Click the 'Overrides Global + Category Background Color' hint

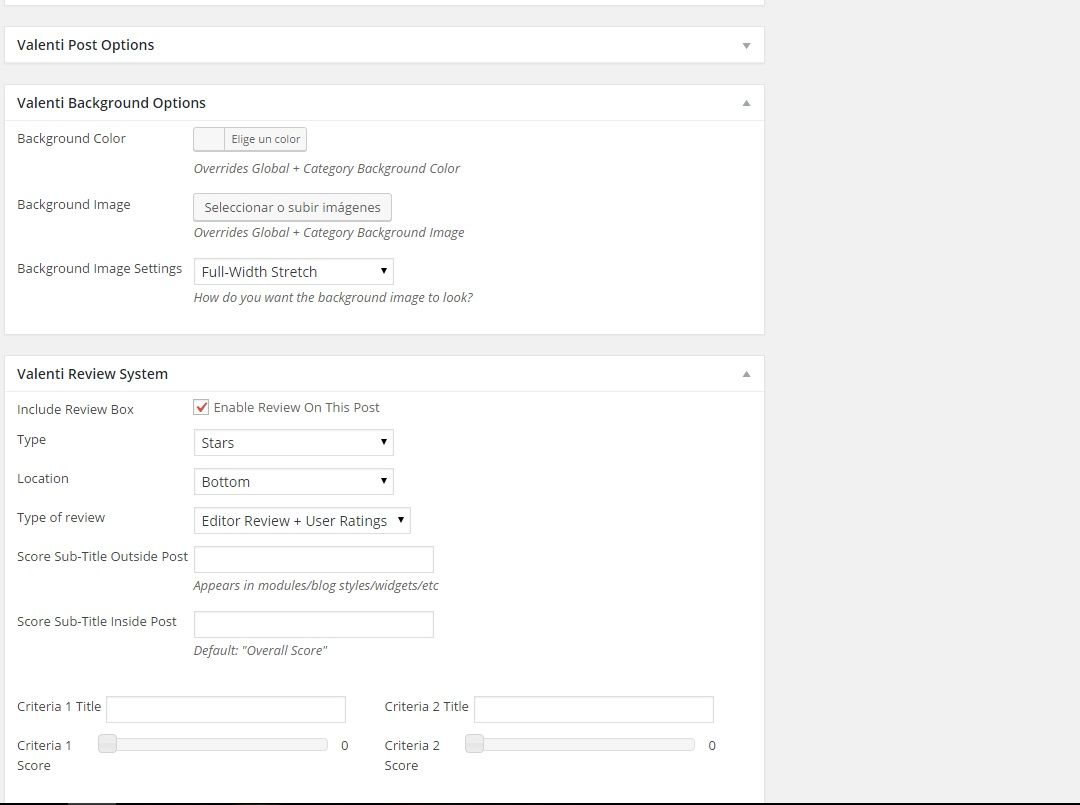pos(326,169)
